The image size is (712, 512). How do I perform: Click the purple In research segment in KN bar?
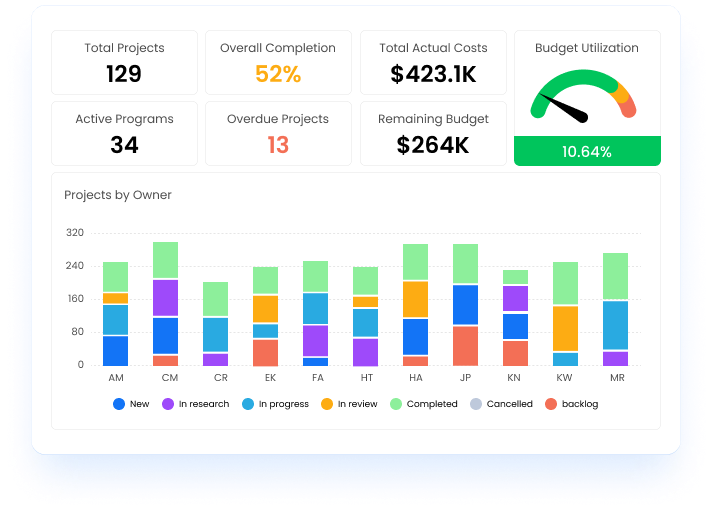coord(515,298)
